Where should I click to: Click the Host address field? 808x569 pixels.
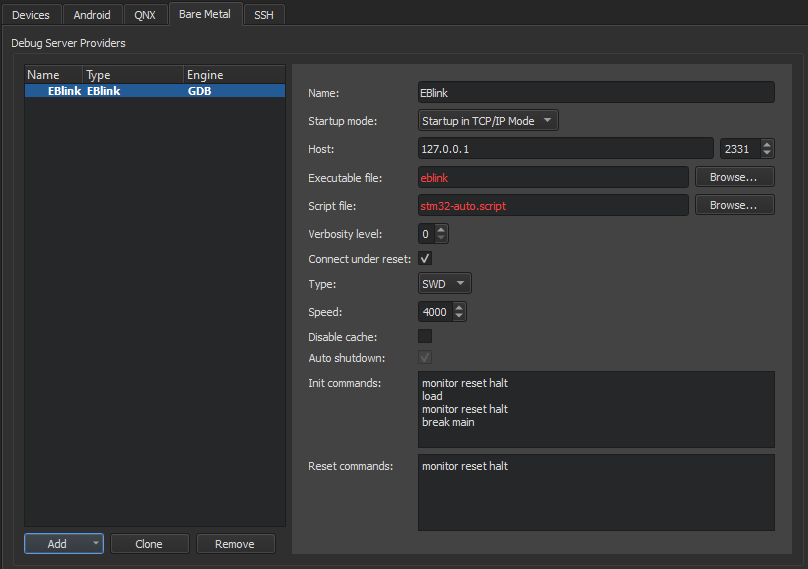pos(565,149)
